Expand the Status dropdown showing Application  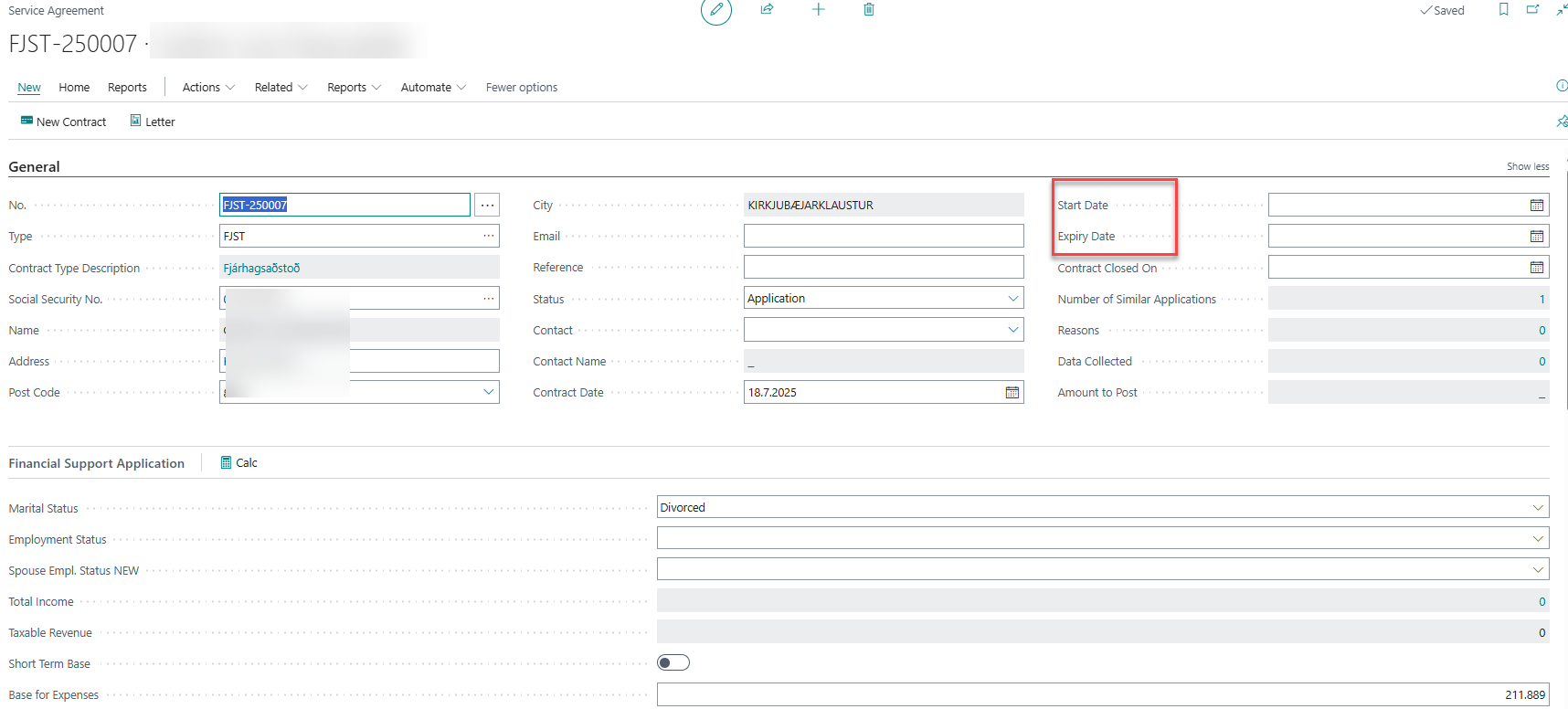coord(1012,299)
